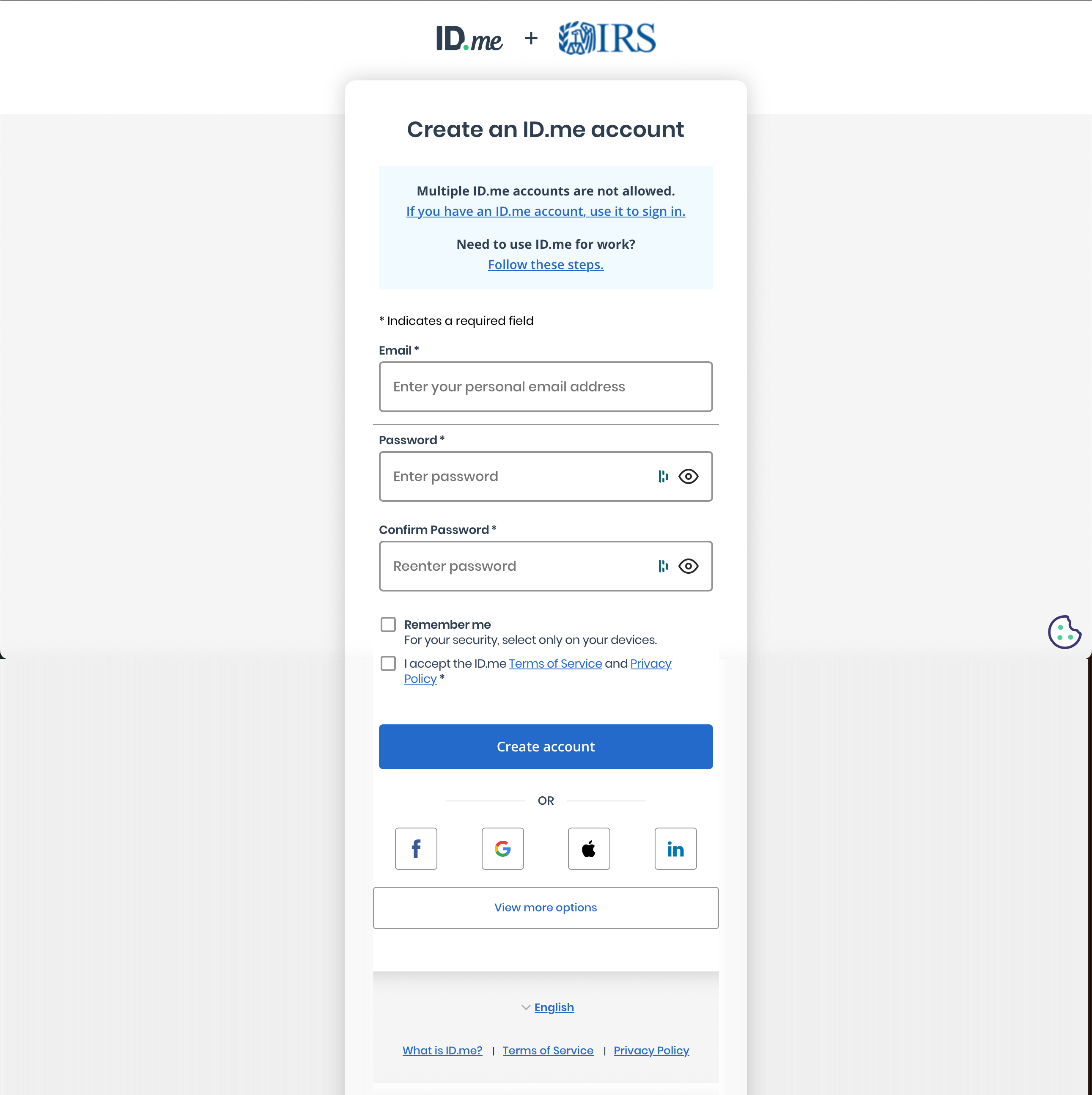Image resolution: width=1092 pixels, height=1095 pixels.
Task: Focus the Email input field
Action: point(546,387)
